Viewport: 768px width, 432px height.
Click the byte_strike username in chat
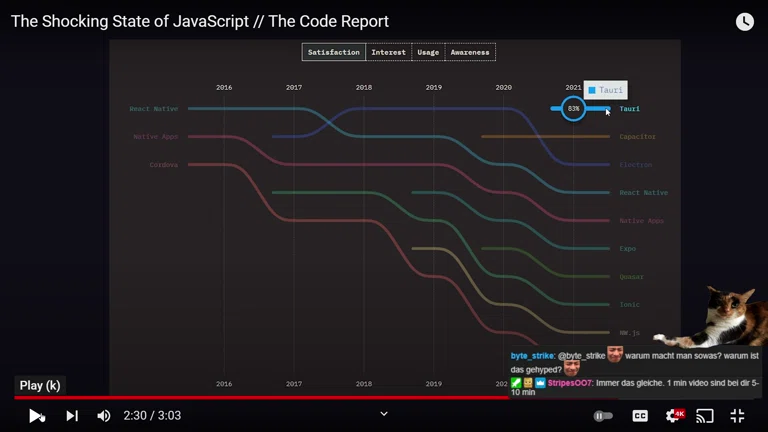[x=532, y=356]
